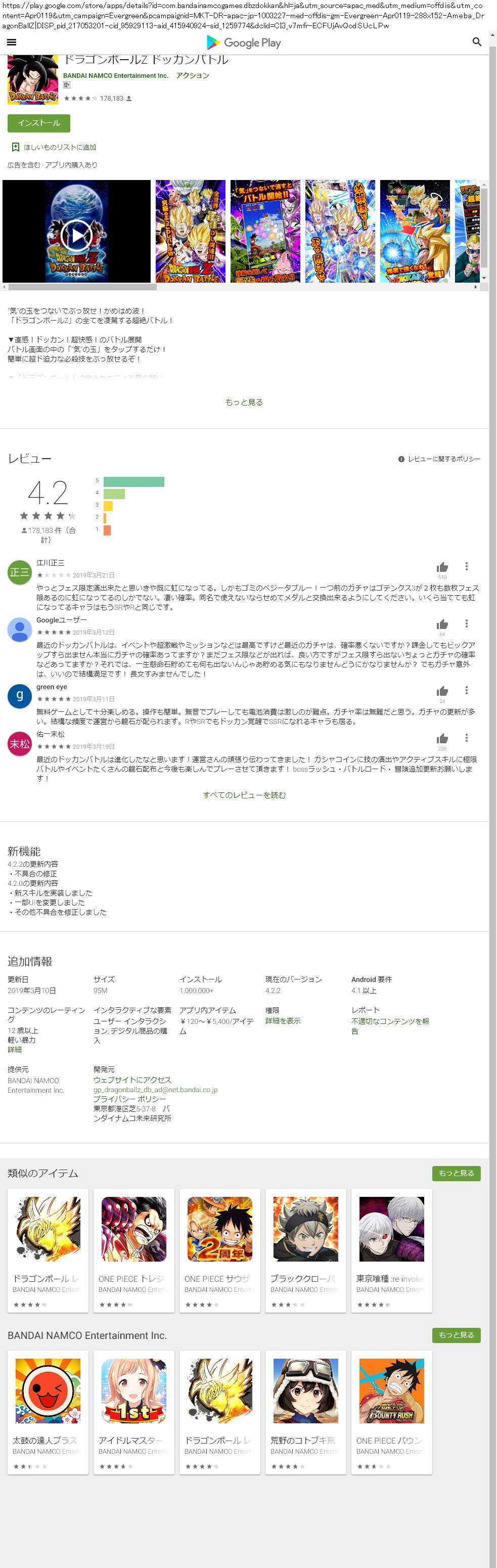497x1568 pixels.
Task: Open the fifth screenshot thumbnail
Action: [415, 231]
